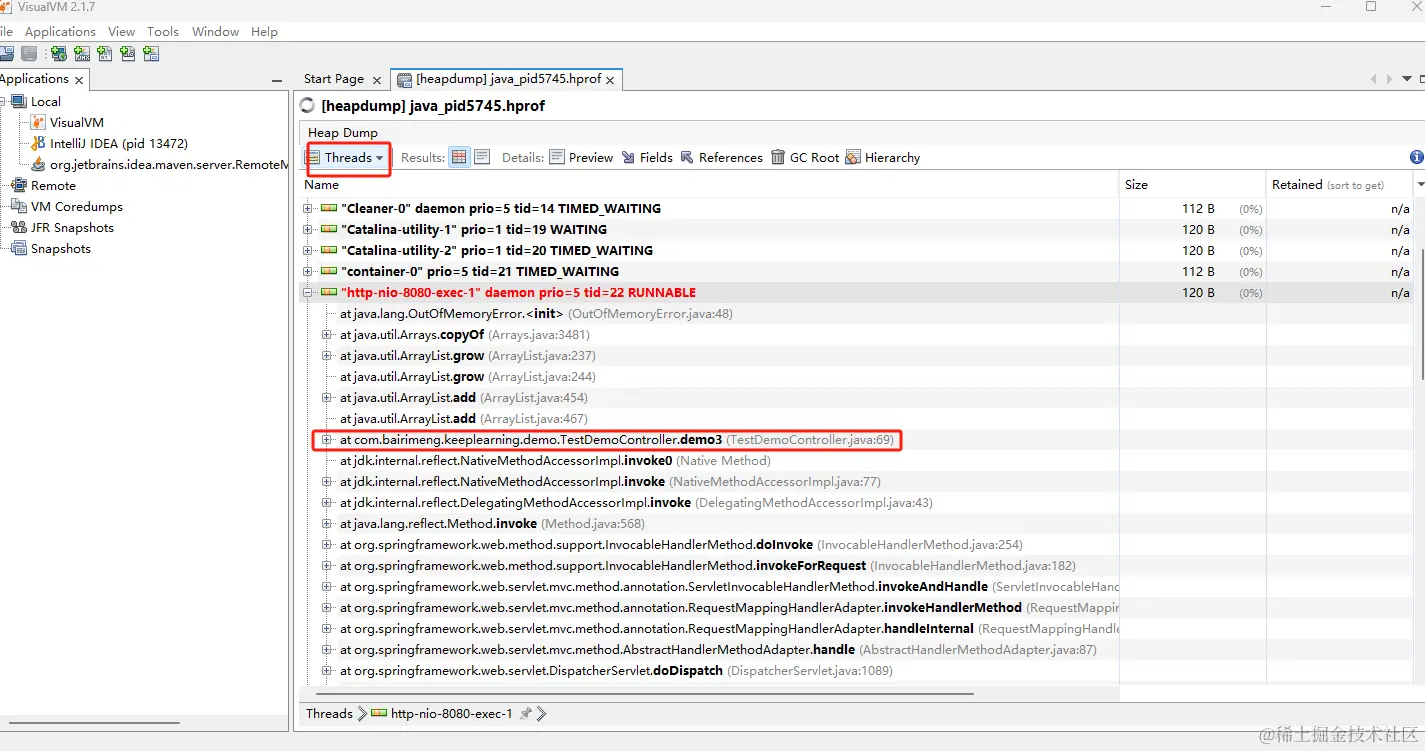Expand the Arrays.copyOf stack frame
Viewport: 1425px width, 751px height.
326,335
